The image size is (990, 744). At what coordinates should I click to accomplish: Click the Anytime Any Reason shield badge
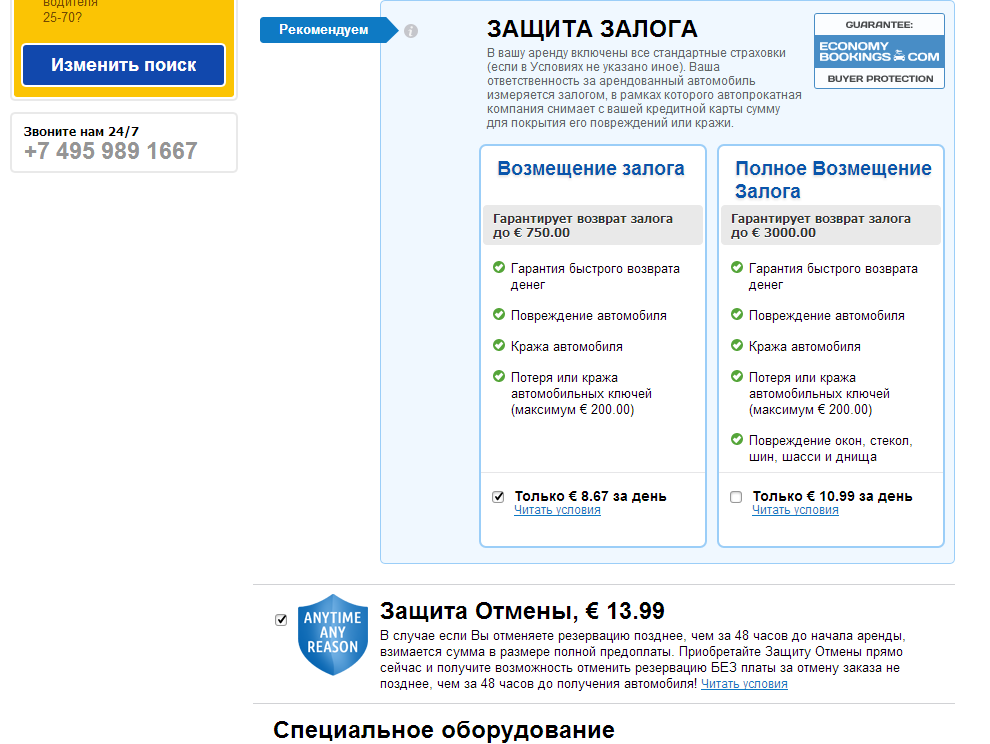tap(333, 635)
